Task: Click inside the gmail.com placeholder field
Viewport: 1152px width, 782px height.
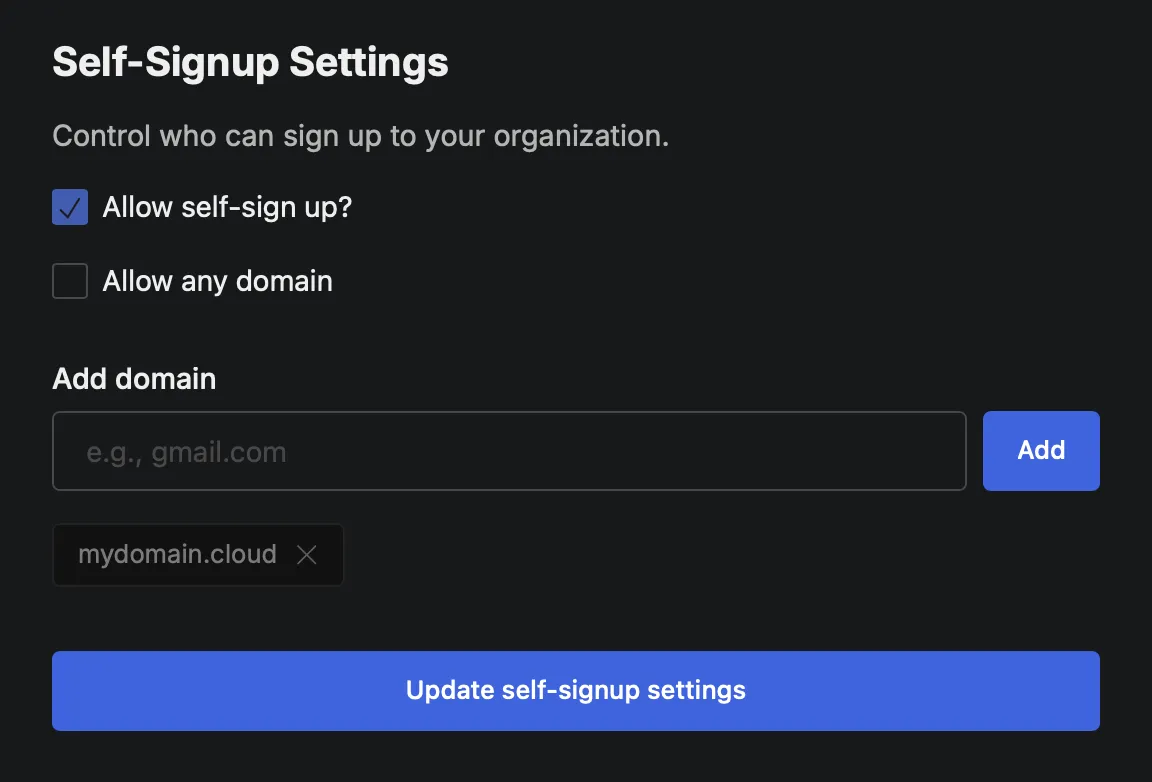Action: pyautogui.click(x=509, y=450)
